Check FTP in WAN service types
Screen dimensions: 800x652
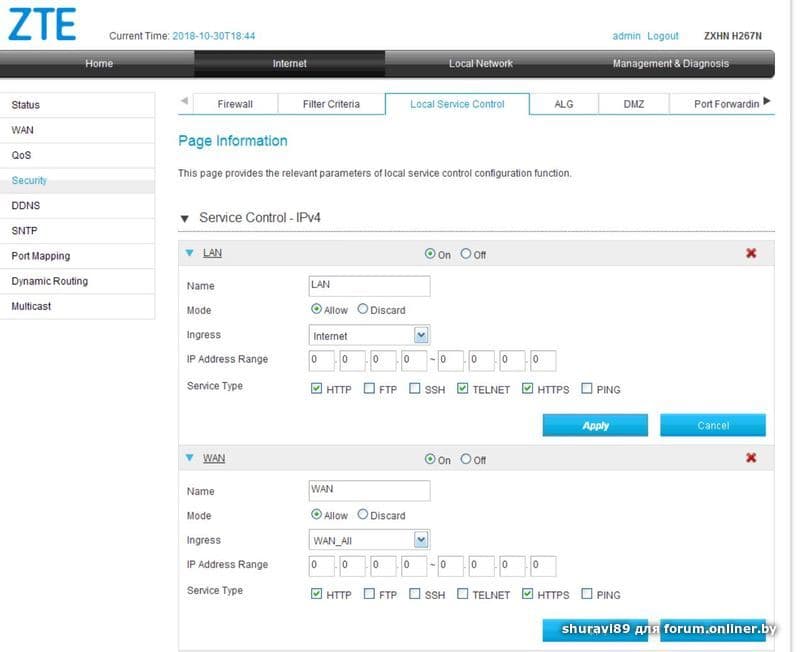(x=369, y=594)
